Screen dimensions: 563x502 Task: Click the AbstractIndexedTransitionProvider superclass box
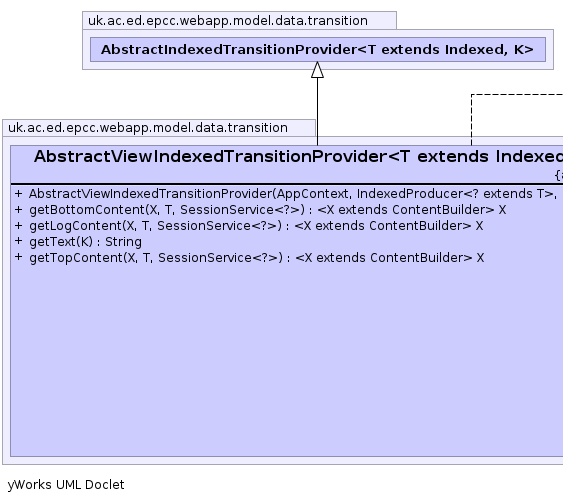pos(318,50)
